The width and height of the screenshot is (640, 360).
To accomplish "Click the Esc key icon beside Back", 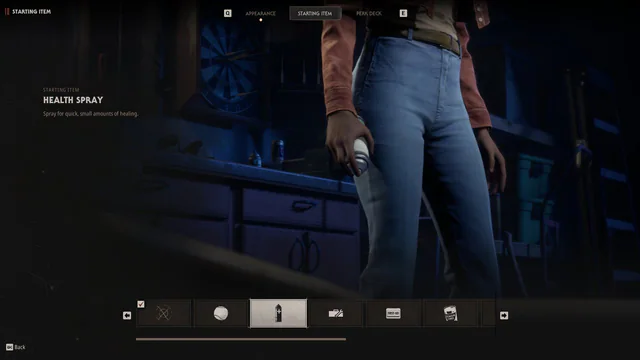I will click(x=9, y=347).
